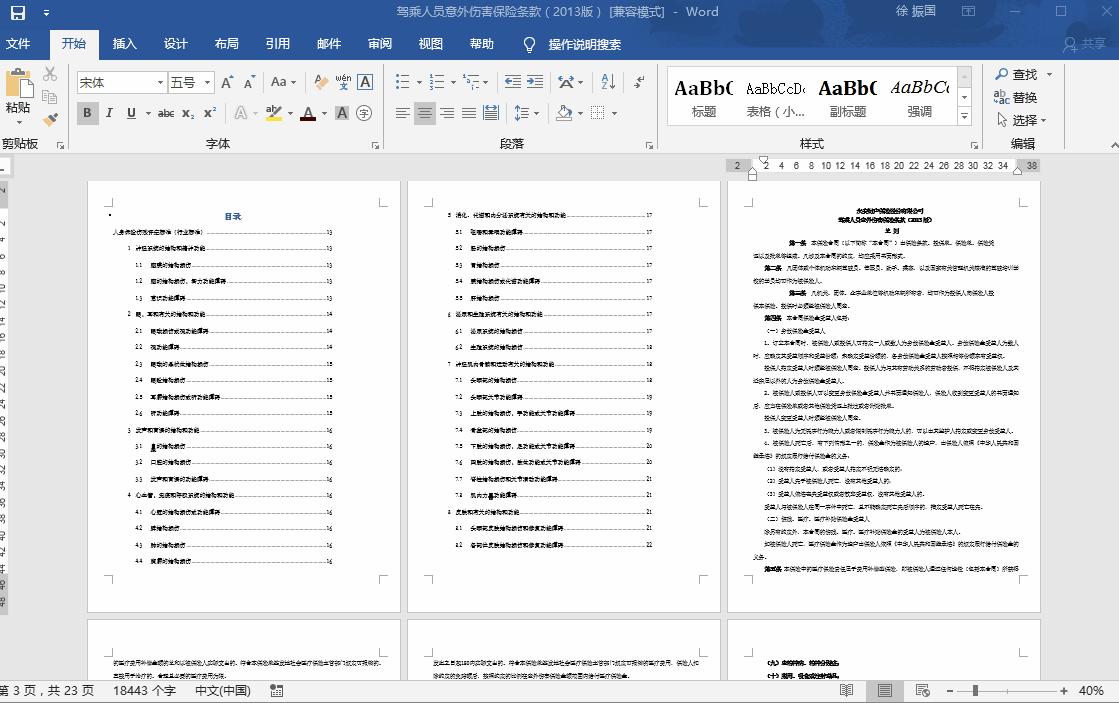Click the 操作说明搜索 search box
The image size is (1119, 703).
tap(584, 44)
